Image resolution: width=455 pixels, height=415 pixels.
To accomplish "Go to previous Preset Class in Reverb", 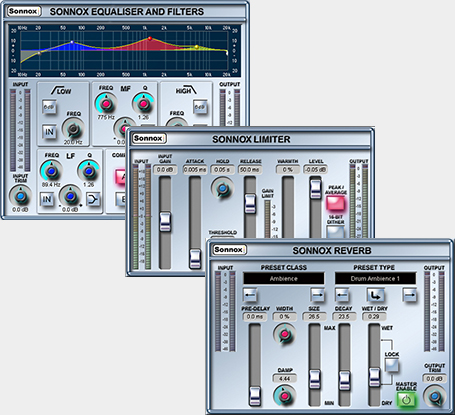I will pyautogui.click(x=250, y=295).
